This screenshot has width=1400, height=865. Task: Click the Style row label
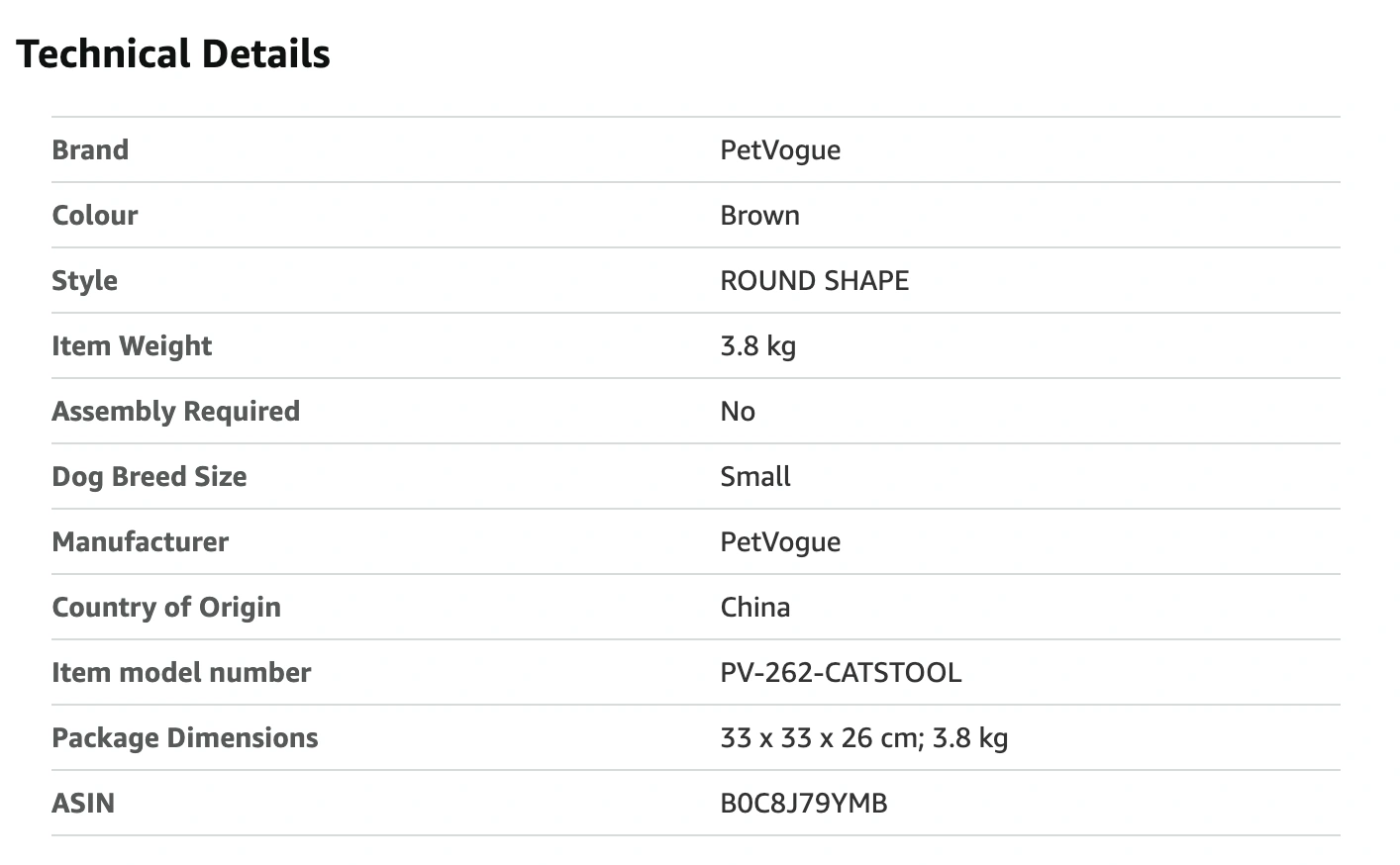84,281
